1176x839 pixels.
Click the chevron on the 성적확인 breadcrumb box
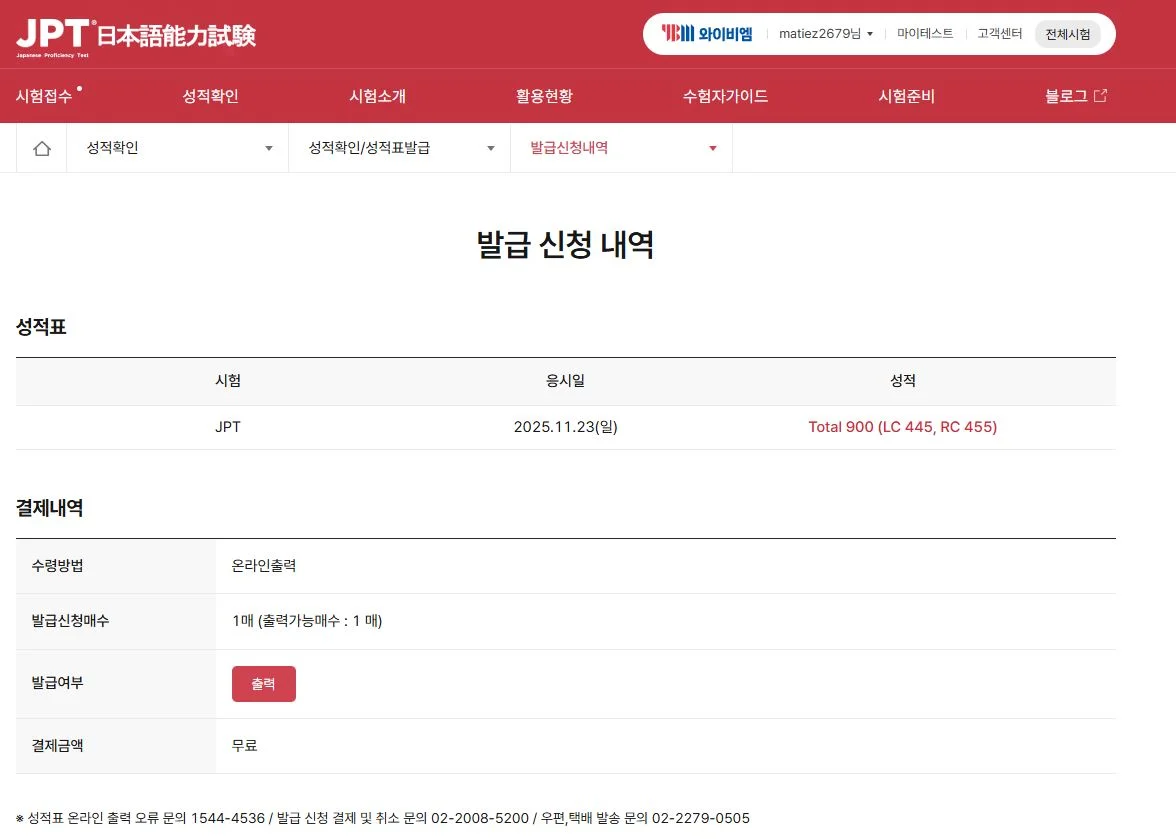[x=268, y=147]
